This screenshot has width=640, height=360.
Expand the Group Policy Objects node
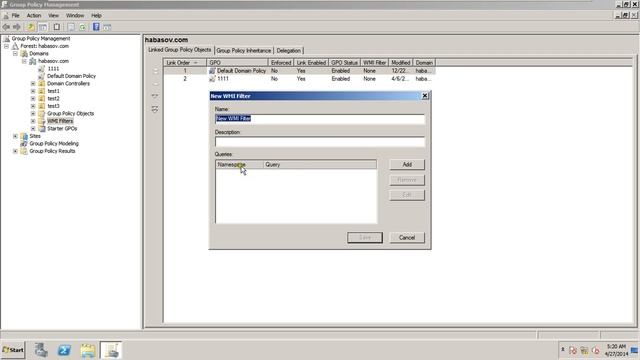pyautogui.click(x=33, y=113)
